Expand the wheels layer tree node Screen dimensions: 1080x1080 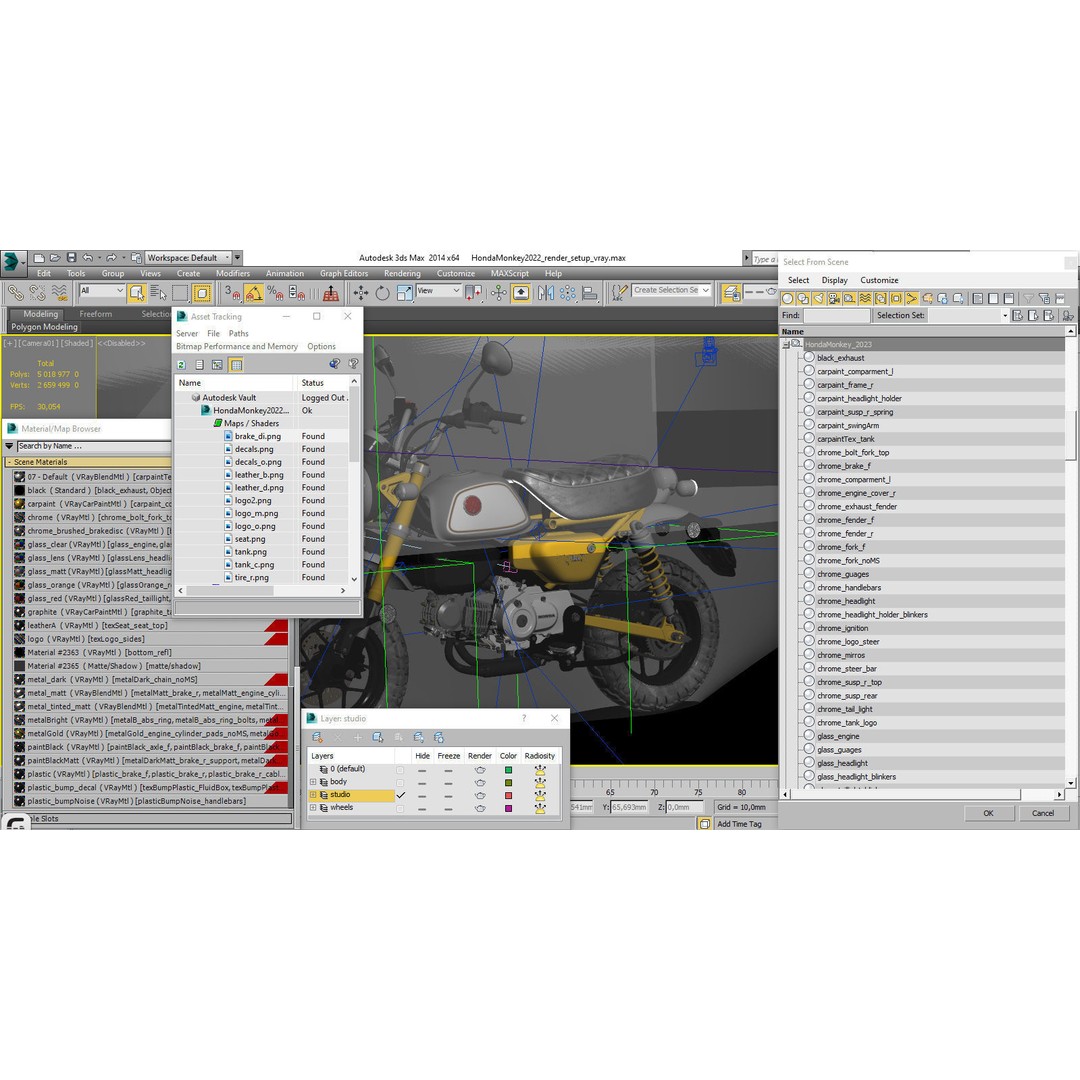pos(313,808)
